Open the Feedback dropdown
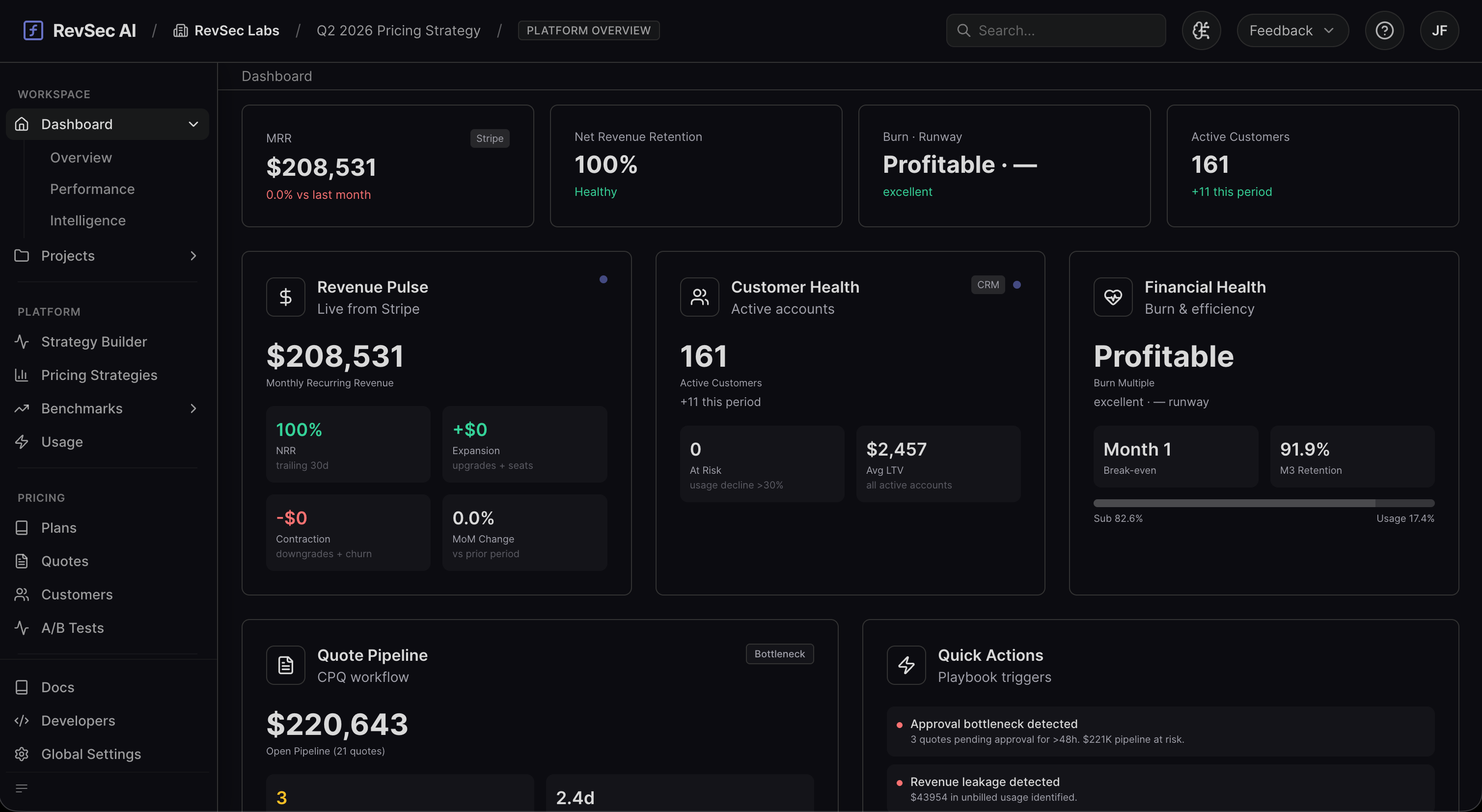The width and height of the screenshot is (1482, 812). pyautogui.click(x=1292, y=30)
